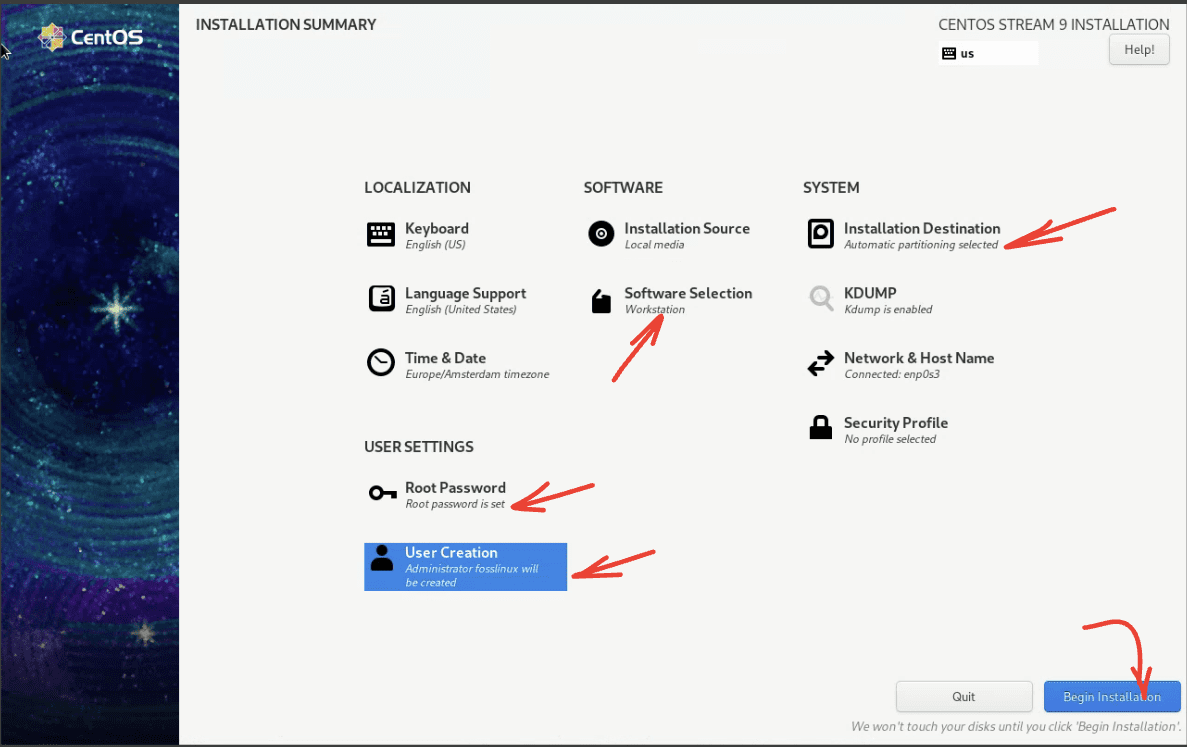The image size is (1187, 747).
Task: Click the Keyboard layout icon
Action: click(x=381, y=235)
